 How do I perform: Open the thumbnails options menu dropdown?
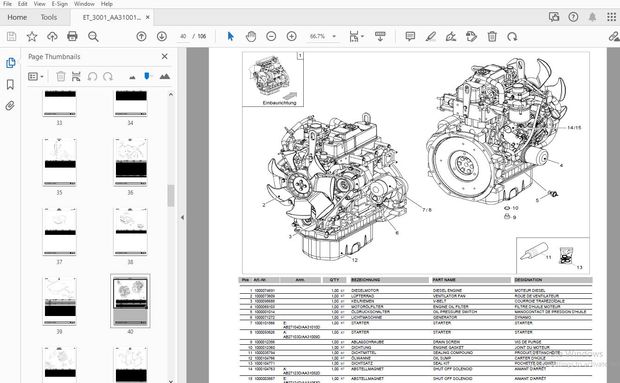36,76
